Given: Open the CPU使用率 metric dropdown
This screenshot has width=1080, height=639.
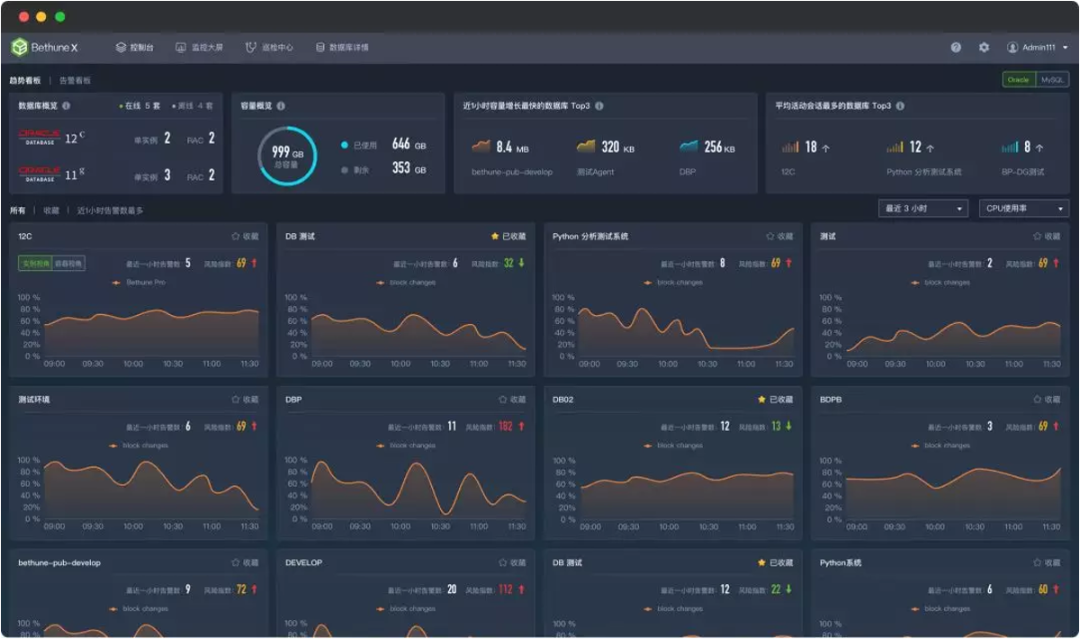Looking at the screenshot, I should 1024,209.
